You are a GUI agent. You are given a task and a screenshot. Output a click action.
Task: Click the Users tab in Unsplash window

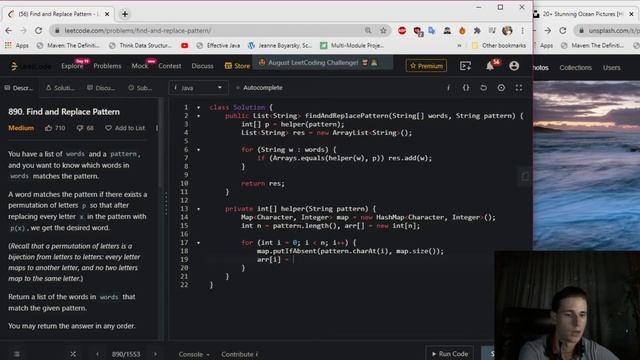[611, 68]
